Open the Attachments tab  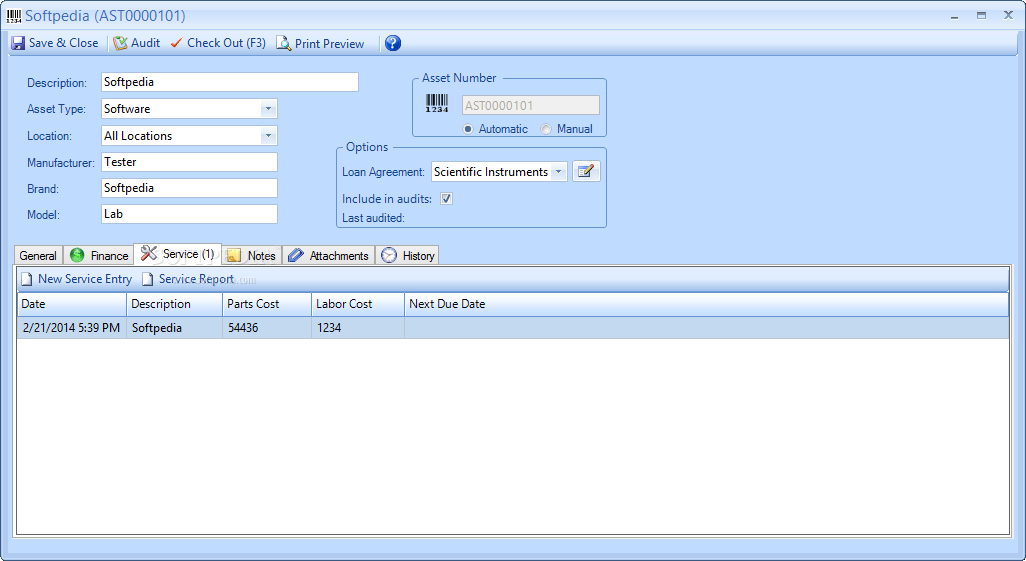click(x=328, y=255)
